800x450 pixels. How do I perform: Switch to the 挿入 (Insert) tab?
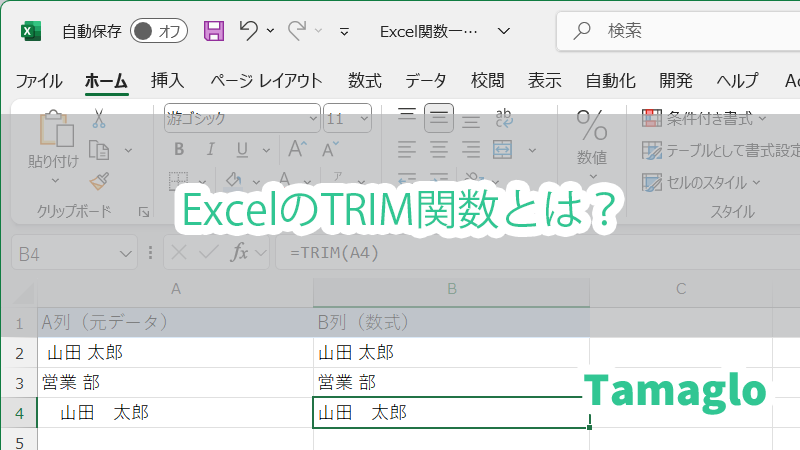click(x=167, y=81)
